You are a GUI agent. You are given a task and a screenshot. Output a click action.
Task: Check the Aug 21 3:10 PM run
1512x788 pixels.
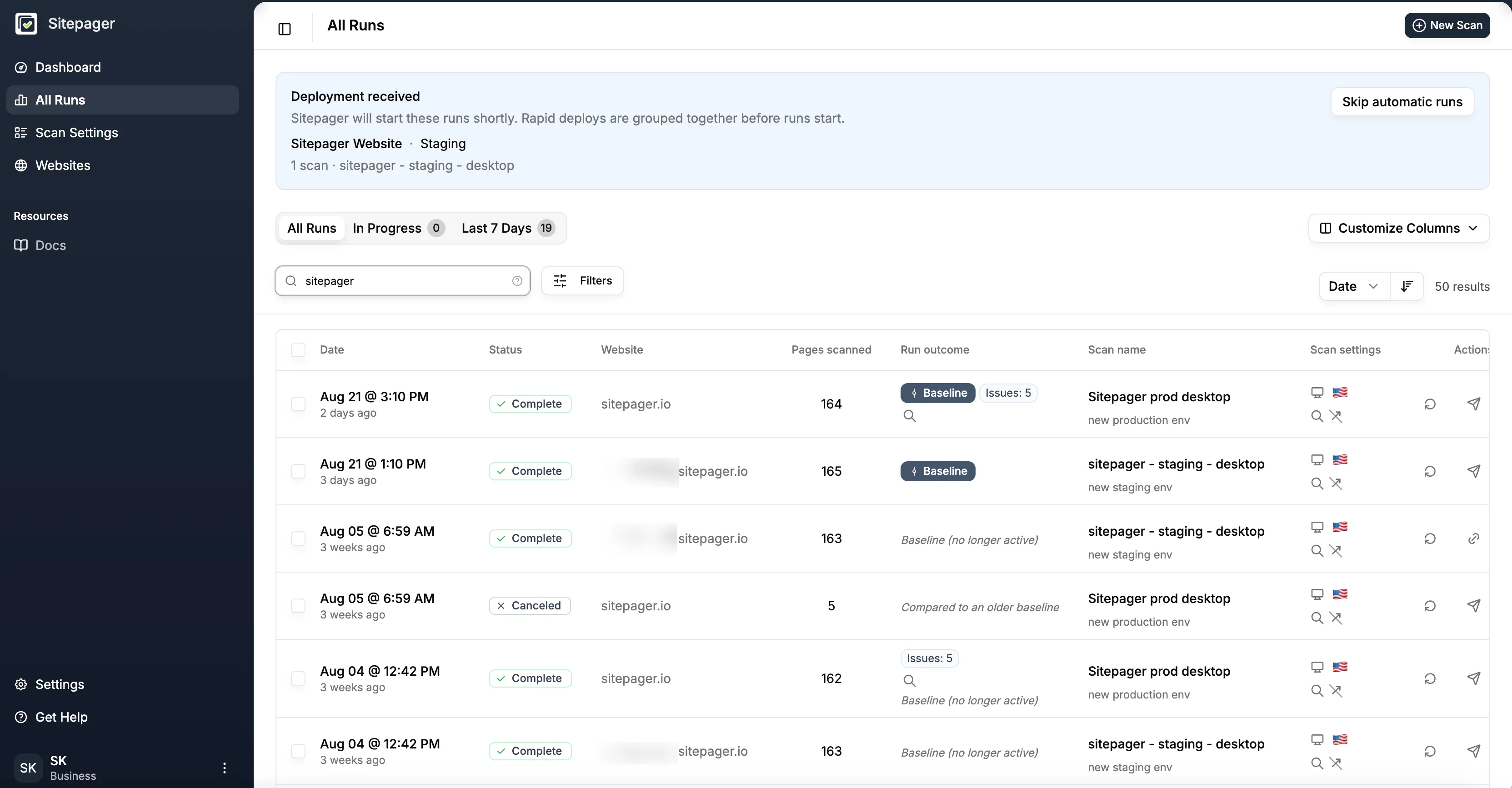pos(298,404)
